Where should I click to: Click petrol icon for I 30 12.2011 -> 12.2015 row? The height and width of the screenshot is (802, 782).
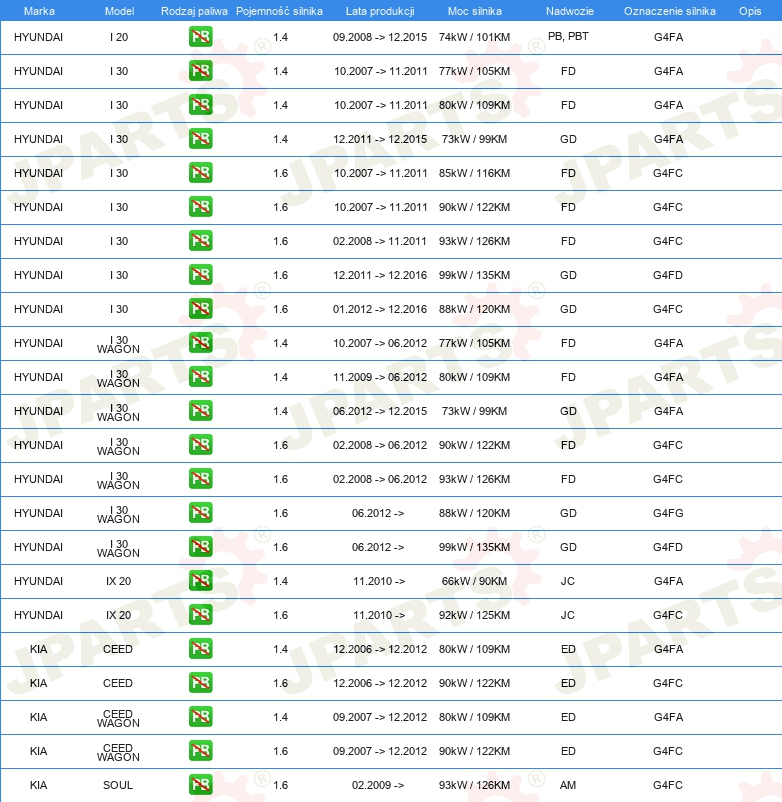point(200,139)
